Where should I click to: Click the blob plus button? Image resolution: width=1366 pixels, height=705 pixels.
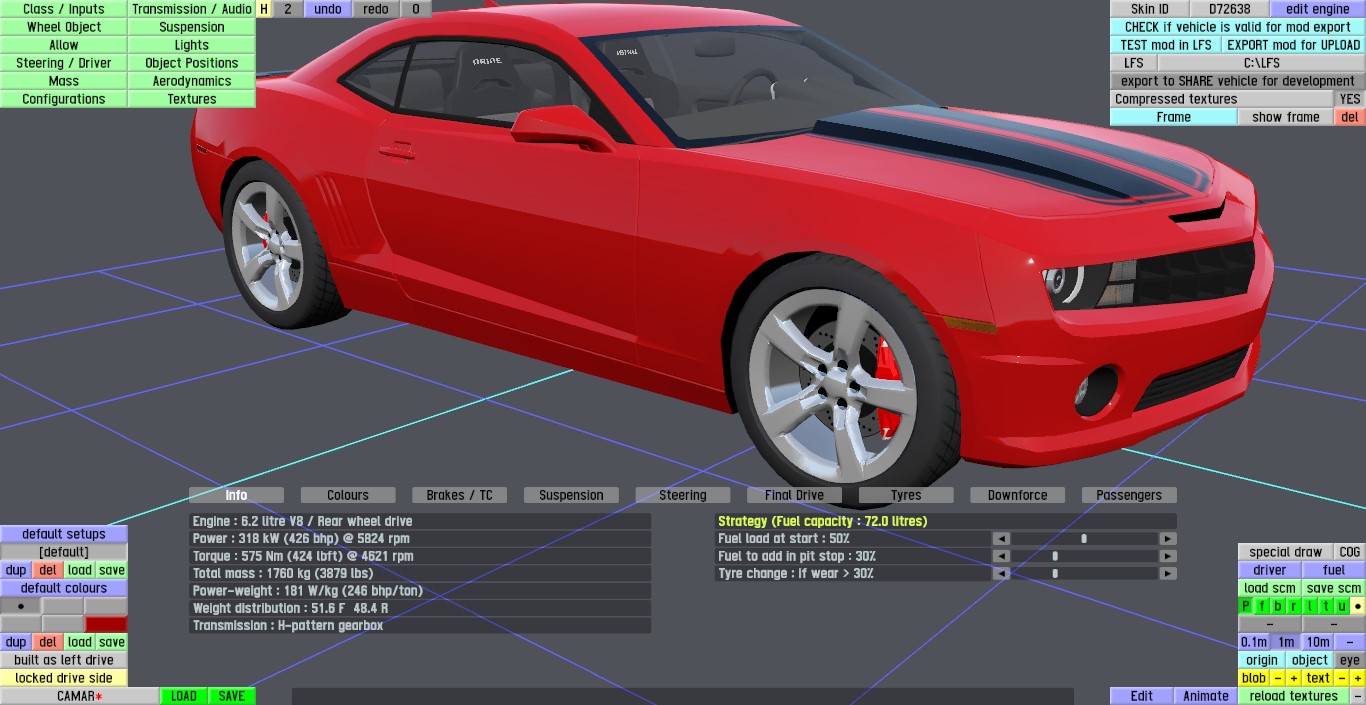pos(1293,678)
